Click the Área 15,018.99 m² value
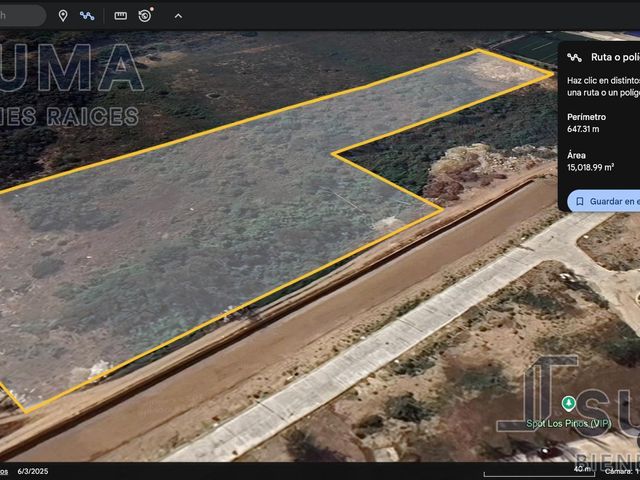 coord(590,167)
